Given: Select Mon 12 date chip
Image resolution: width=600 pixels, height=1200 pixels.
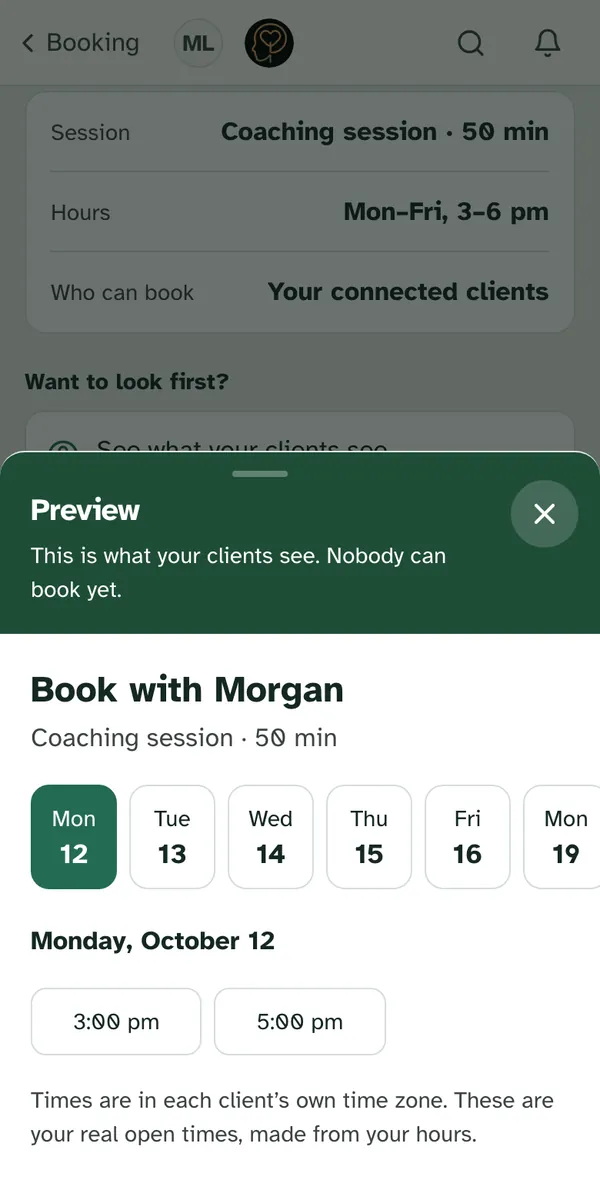Looking at the screenshot, I should [x=74, y=837].
